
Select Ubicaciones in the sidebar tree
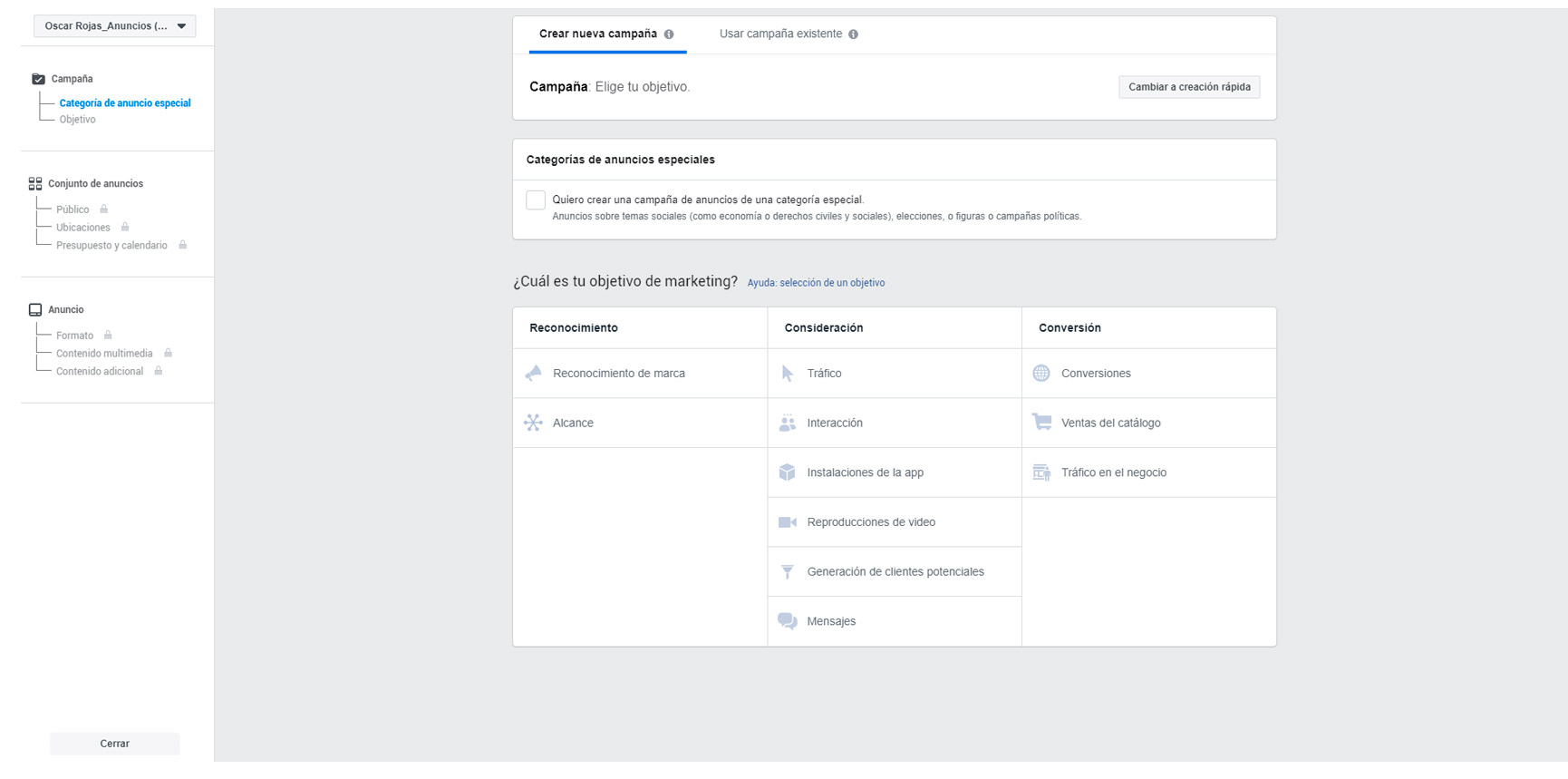(83, 228)
